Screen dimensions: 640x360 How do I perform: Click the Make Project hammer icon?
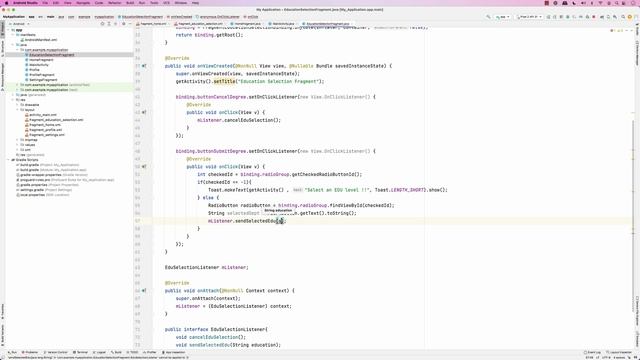tap(488, 17)
